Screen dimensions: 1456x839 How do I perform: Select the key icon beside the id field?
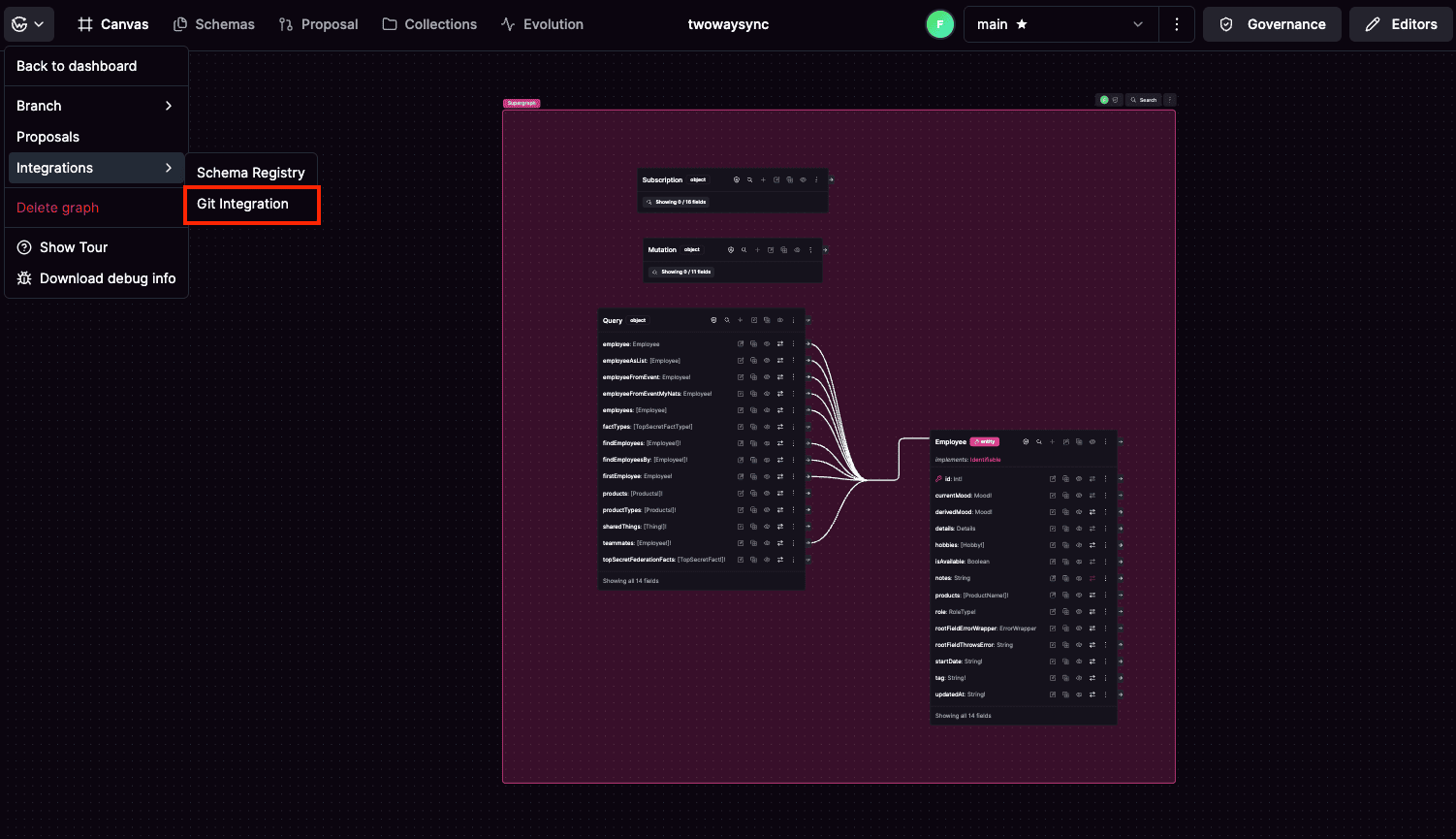point(939,478)
